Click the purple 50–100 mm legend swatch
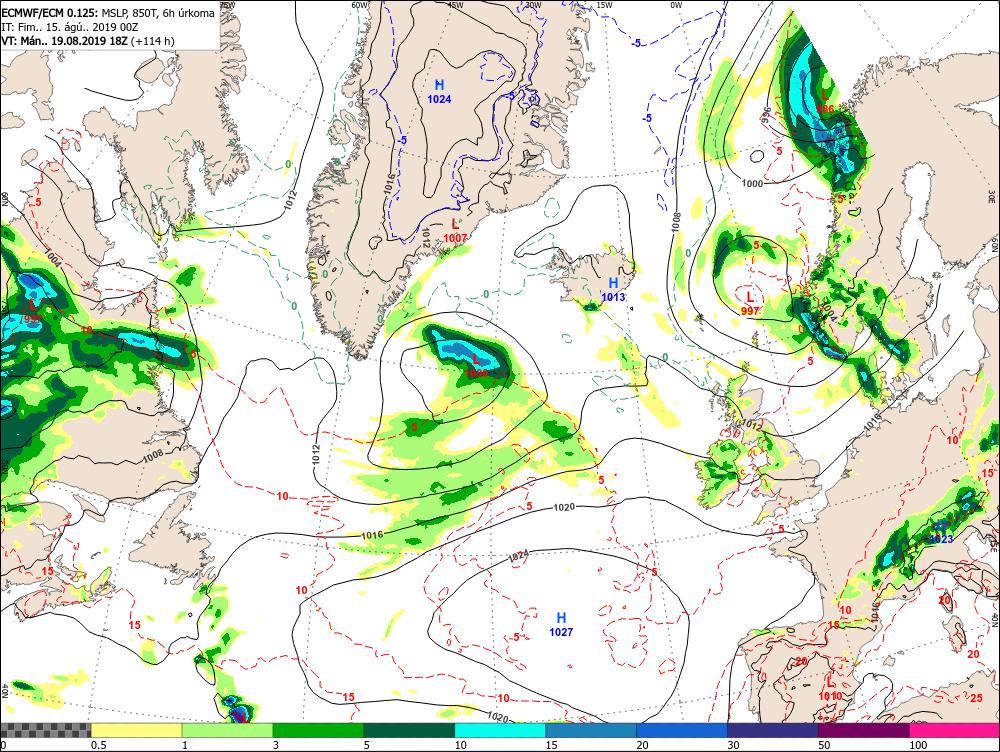The height and width of the screenshot is (752, 1000). coord(864,730)
